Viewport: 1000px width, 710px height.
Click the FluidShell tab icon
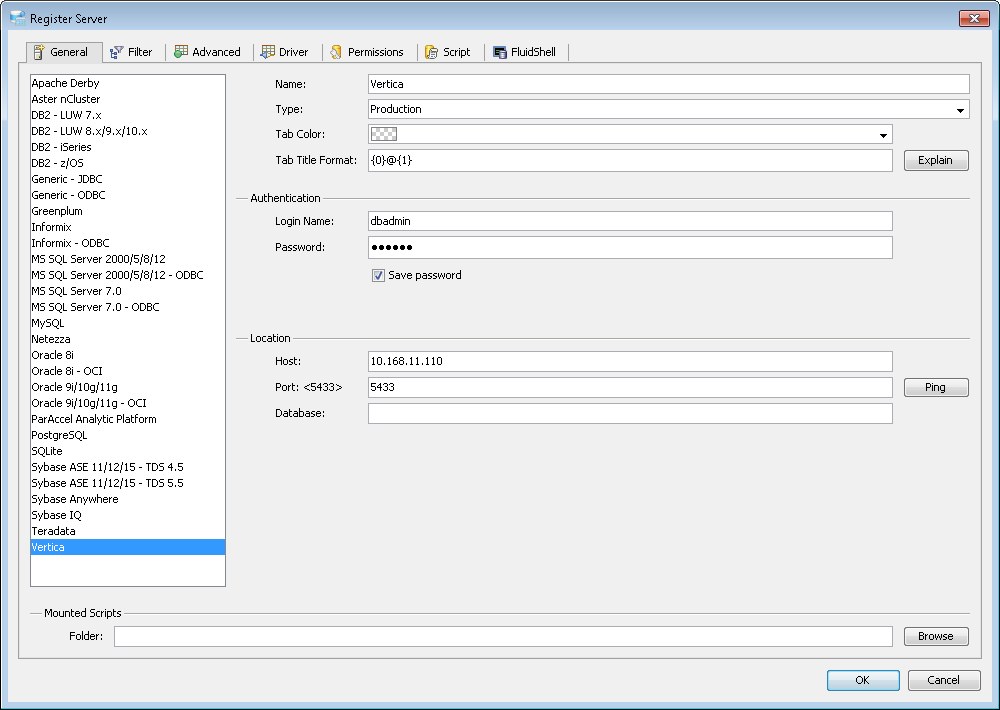point(500,52)
